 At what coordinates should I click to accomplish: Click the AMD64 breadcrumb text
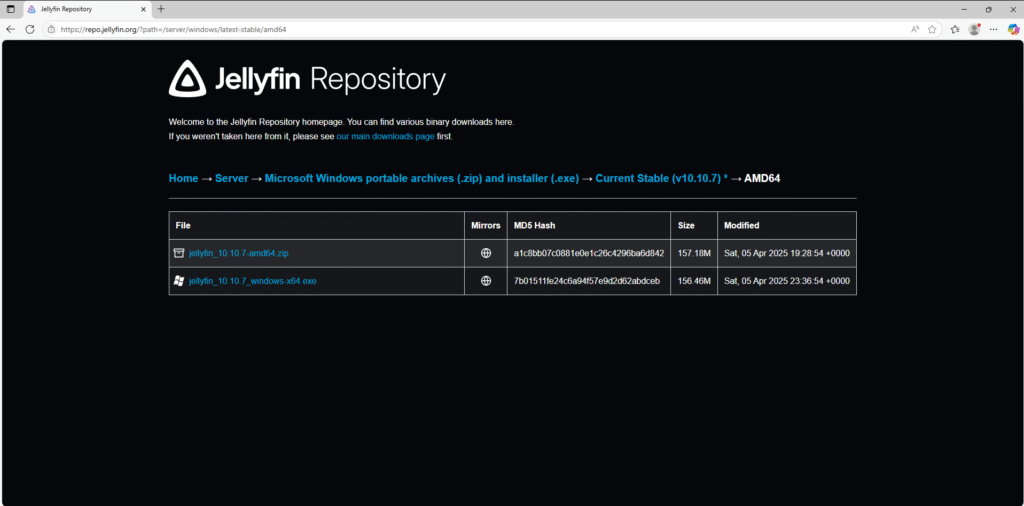tap(762, 178)
